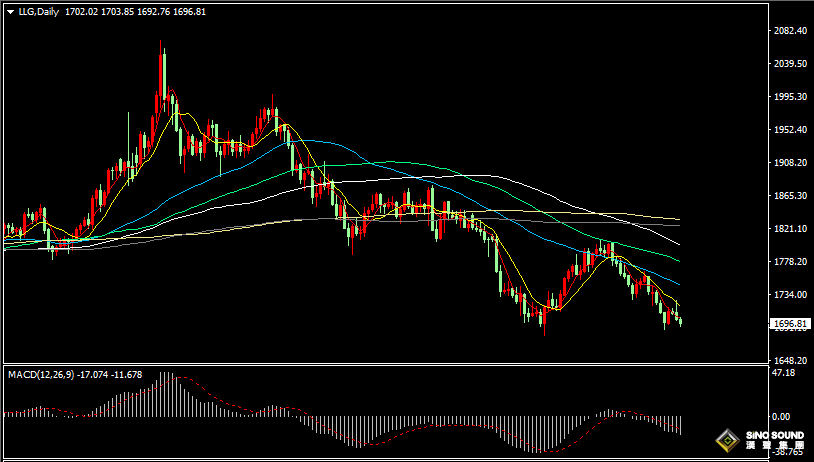Click the Sino Sound diamond logo icon
Image resolution: width=814 pixels, height=462 pixels.
[x=727, y=441]
